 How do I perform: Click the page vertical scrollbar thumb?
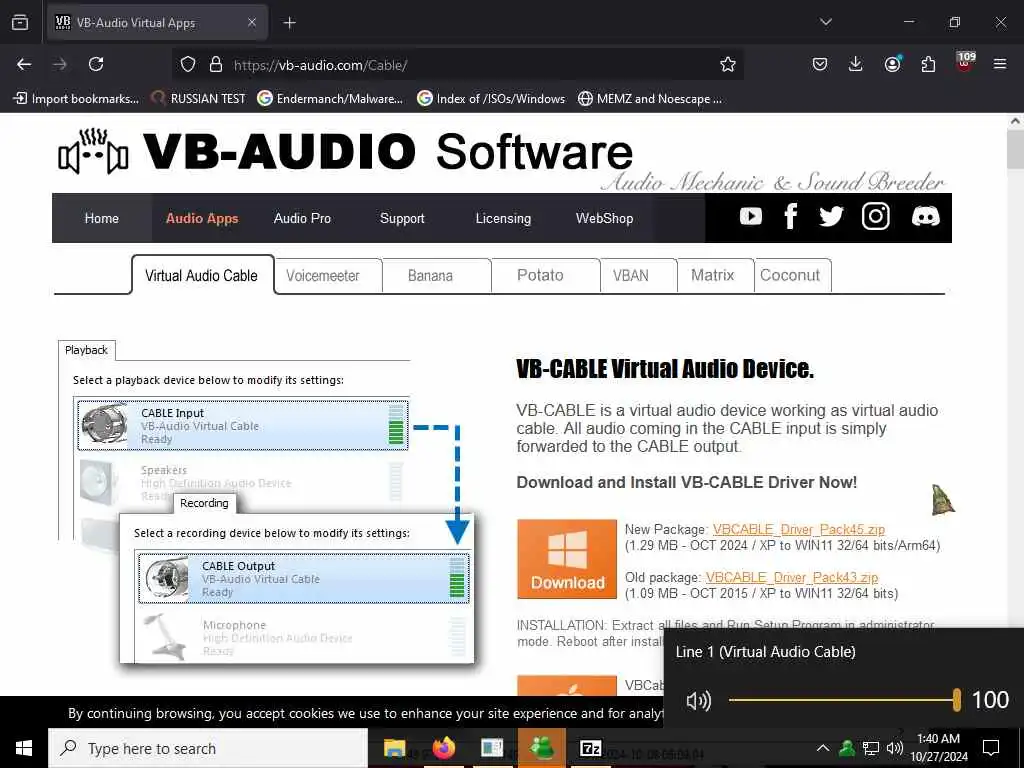[x=1015, y=150]
